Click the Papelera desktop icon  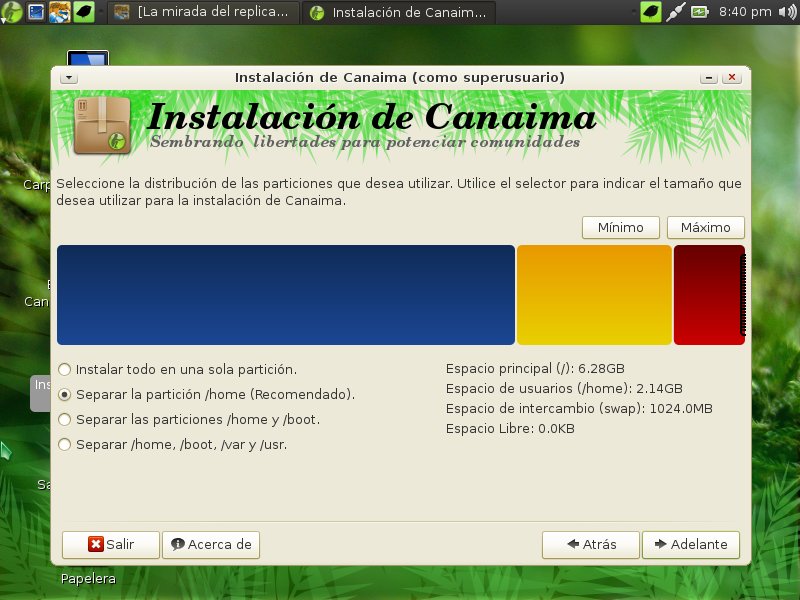tap(87, 578)
